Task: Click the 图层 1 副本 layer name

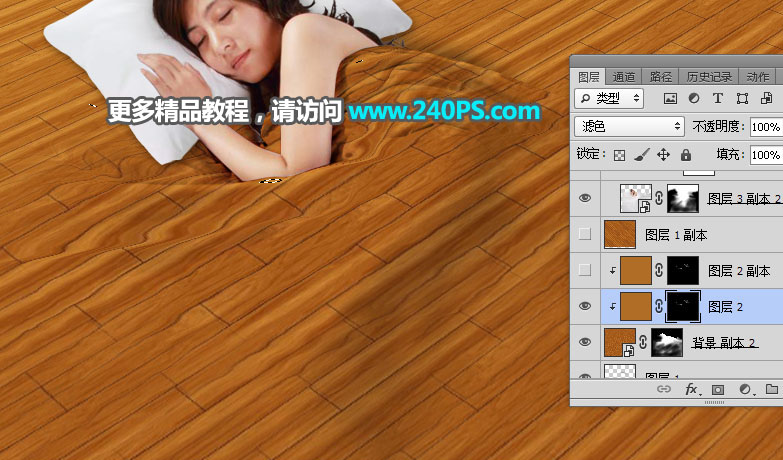Action: [x=676, y=235]
